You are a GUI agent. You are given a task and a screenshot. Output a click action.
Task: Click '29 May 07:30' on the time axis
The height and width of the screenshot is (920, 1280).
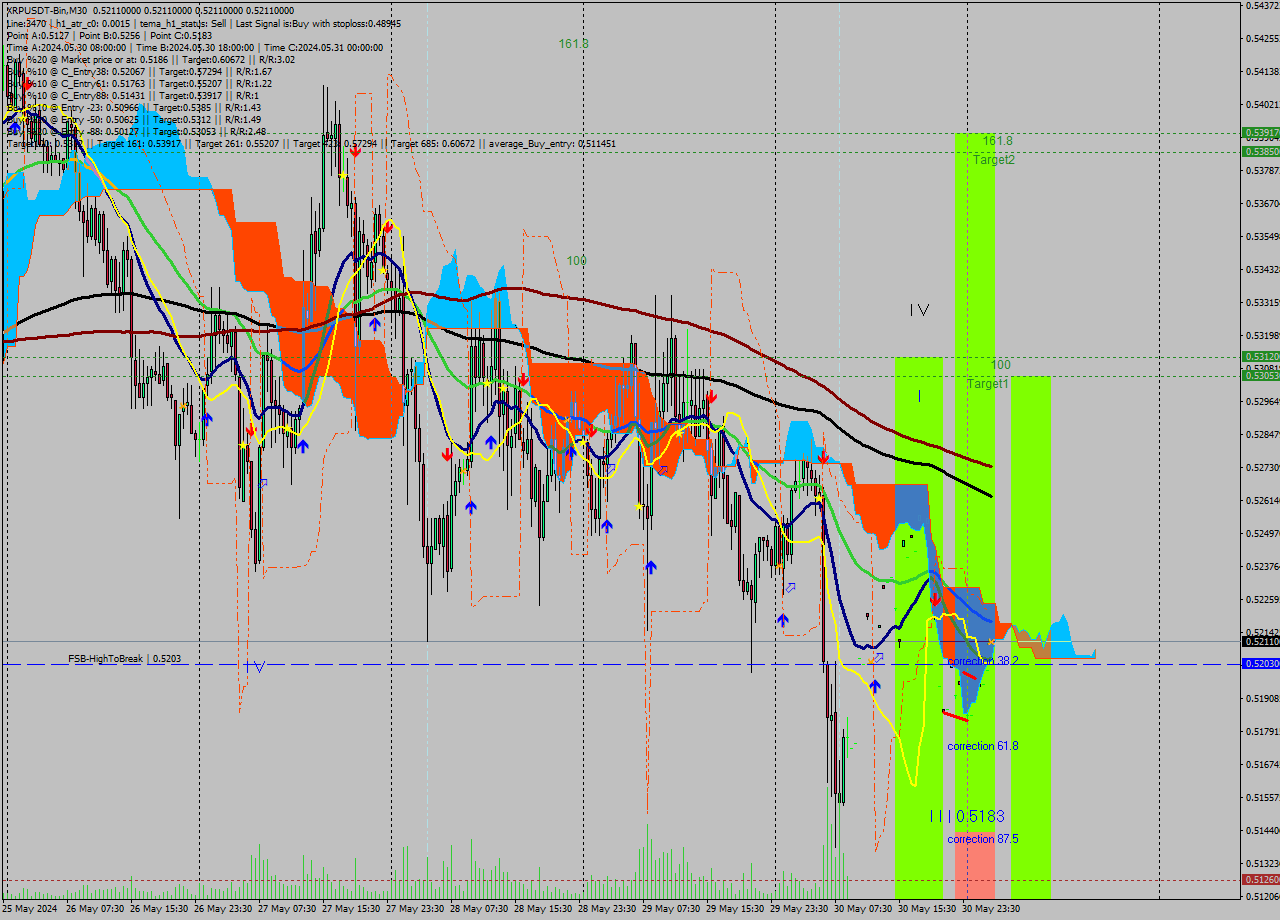pyautogui.click(x=673, y=909)
